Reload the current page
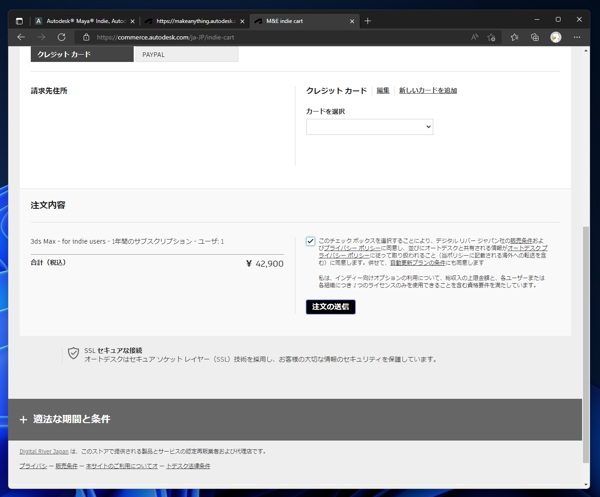Screen dimensions: 600x497 pyautogui.click(x=62, y=37)
